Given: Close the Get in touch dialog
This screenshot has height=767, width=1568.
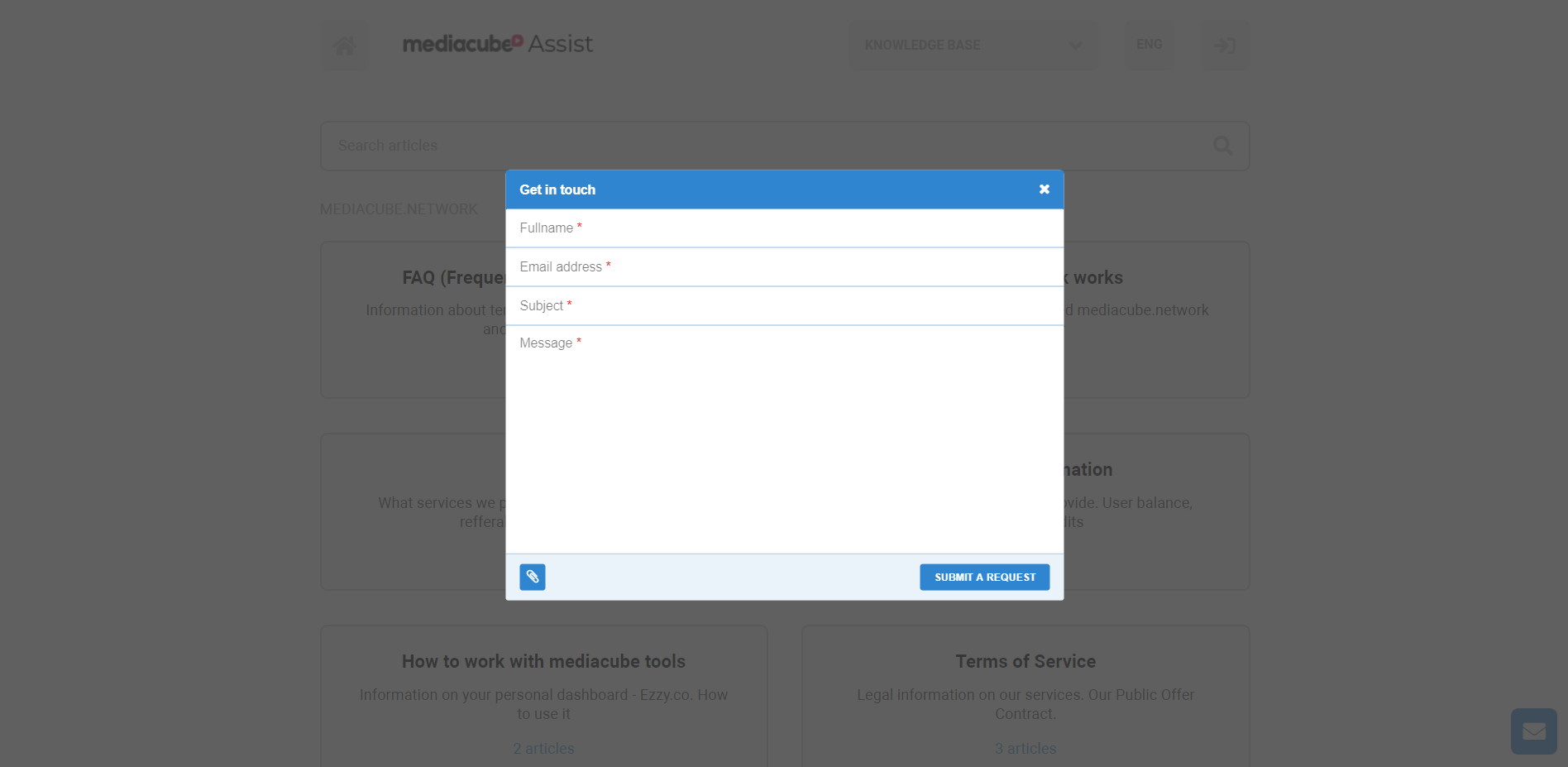Looking at the screenshot, I should (x=1044, y=189).
